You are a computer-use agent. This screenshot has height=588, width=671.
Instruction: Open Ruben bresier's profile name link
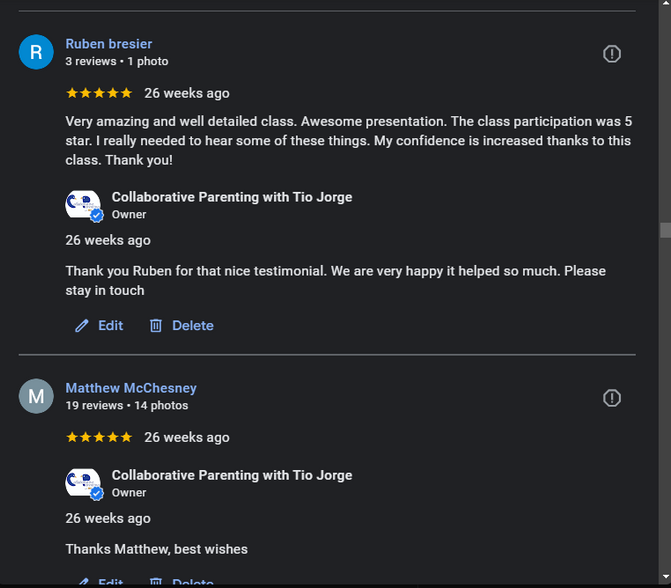pos(109,44)
